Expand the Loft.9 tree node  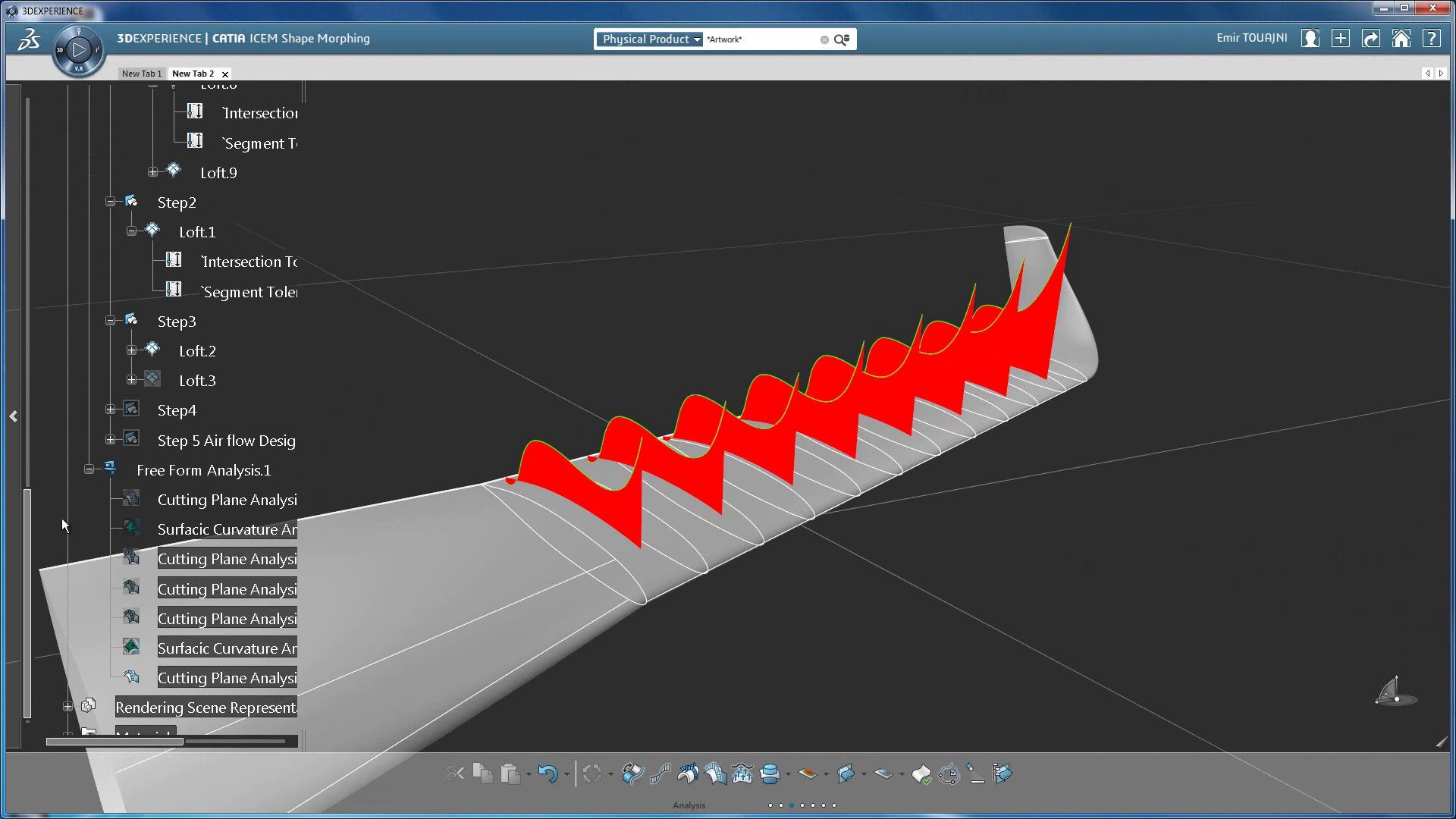click(153, 172)
